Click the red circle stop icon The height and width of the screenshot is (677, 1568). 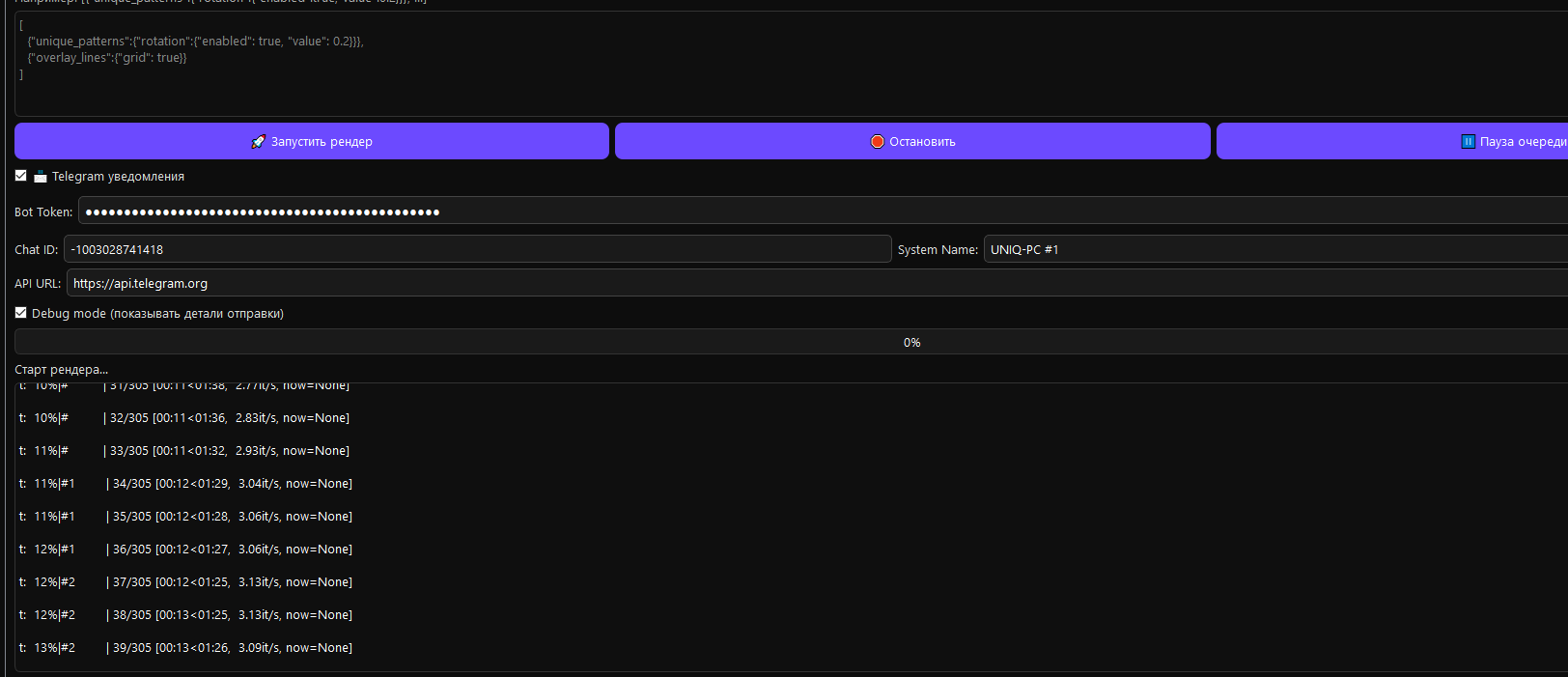[x=877, y=142]
